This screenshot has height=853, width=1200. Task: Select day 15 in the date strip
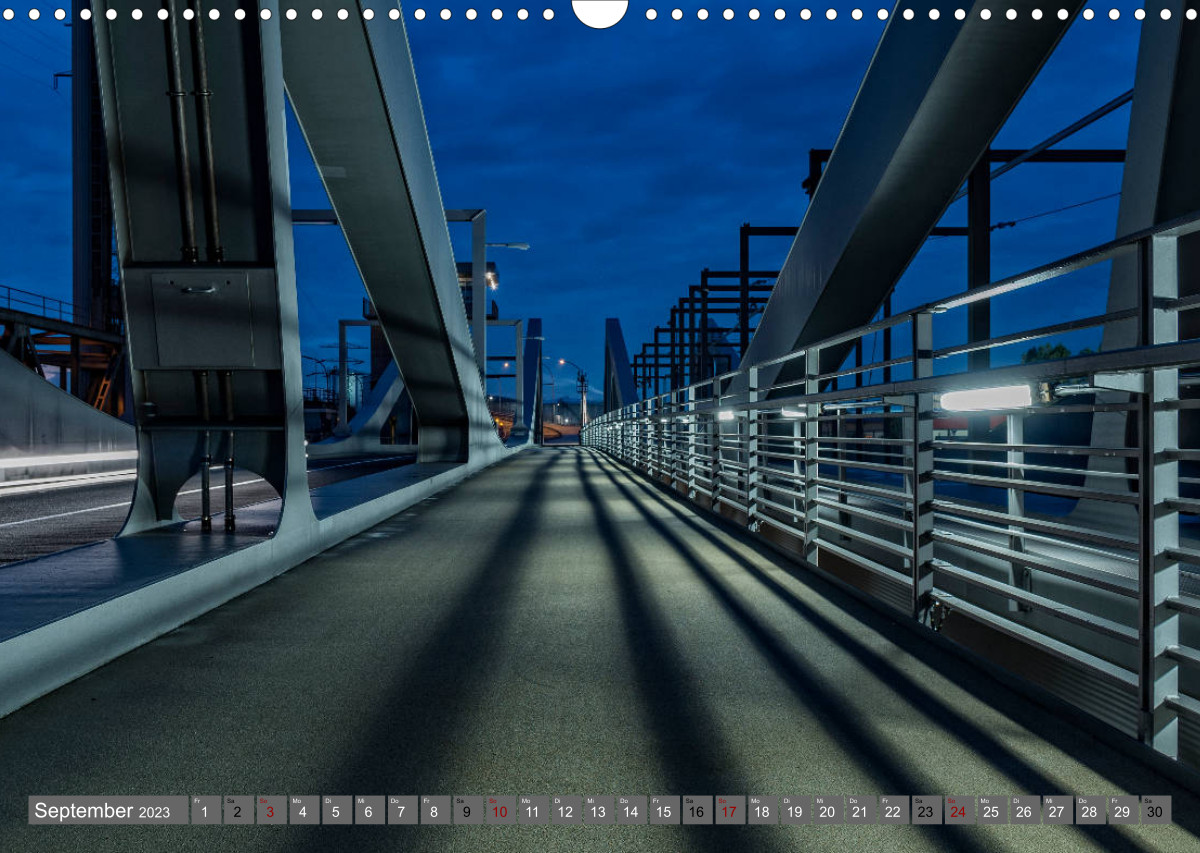tap(664, 810)
